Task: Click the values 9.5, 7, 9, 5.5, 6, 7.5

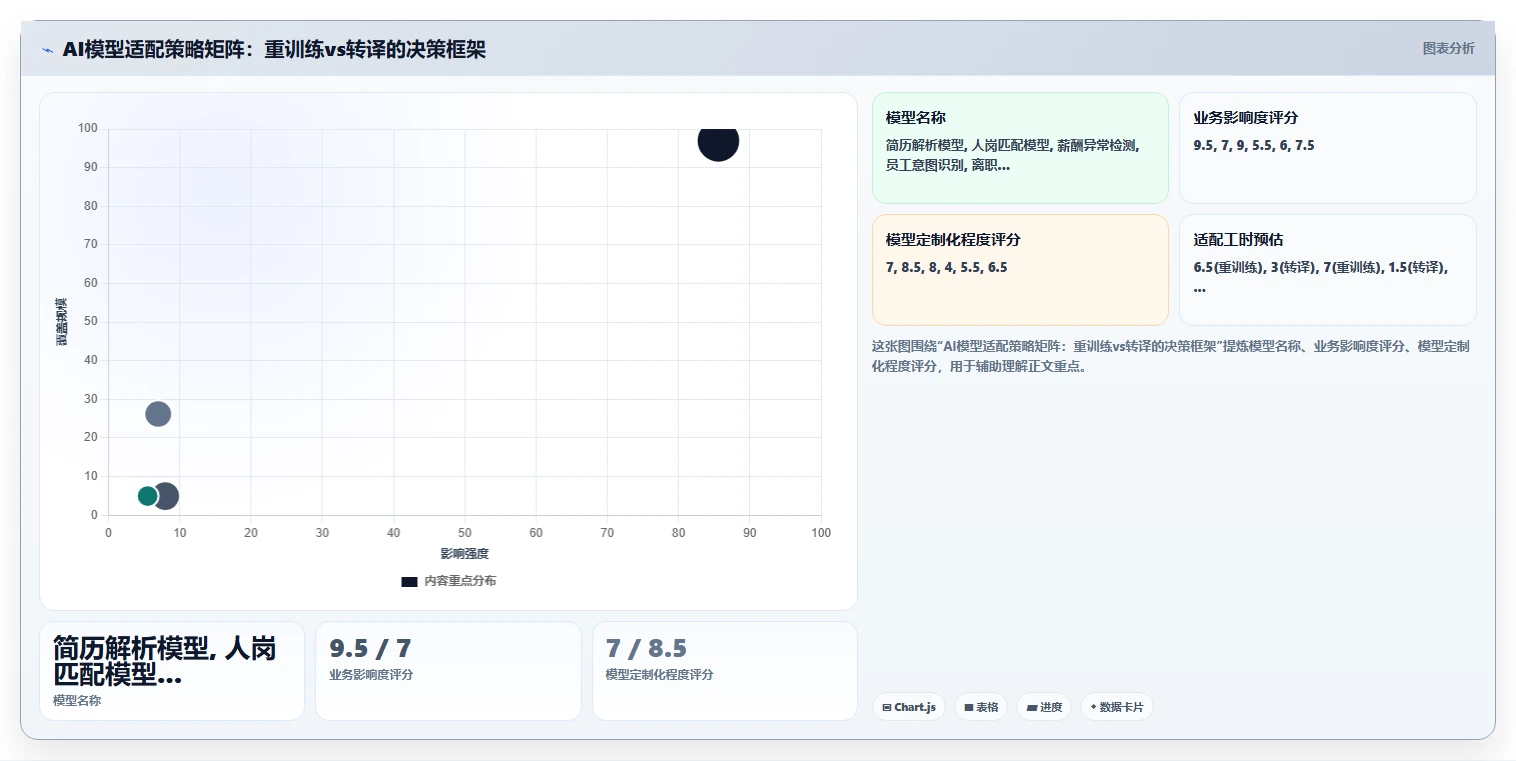Action: (x=1254, y=145)
